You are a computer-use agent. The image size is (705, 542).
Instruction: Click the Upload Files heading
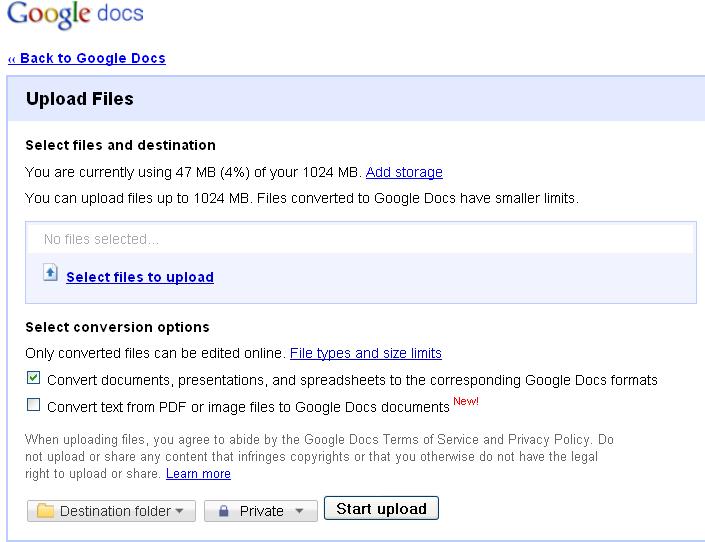point(80,99)
